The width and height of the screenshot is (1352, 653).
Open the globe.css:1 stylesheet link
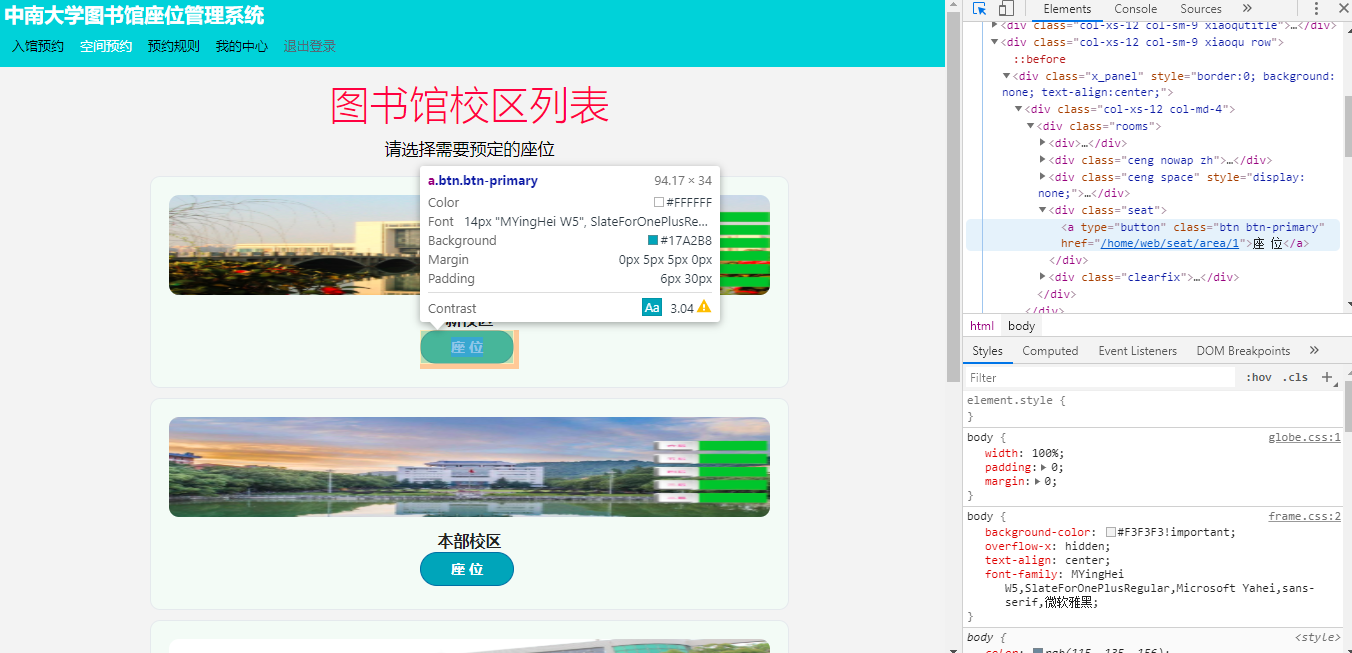click(x=1304, y=437)
